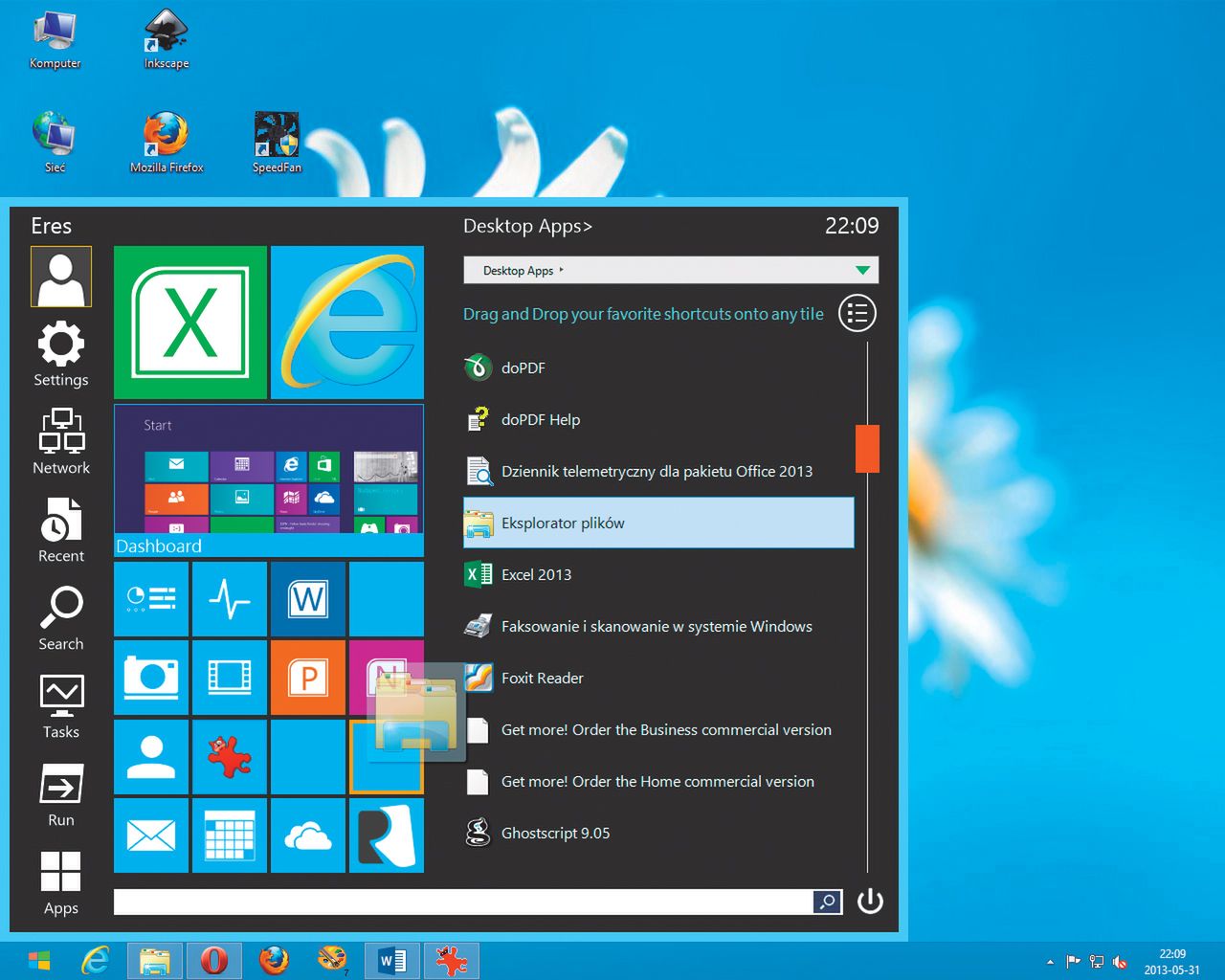Open Settings in the sidebar
The width and height of the screenshot is (1225, 980).
[x=61, y=354]
